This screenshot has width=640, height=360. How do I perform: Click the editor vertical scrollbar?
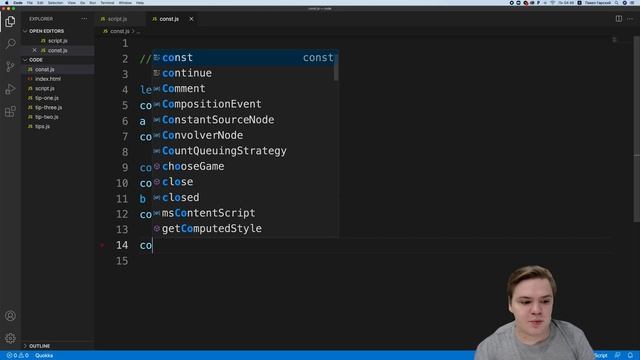point(636,129)
